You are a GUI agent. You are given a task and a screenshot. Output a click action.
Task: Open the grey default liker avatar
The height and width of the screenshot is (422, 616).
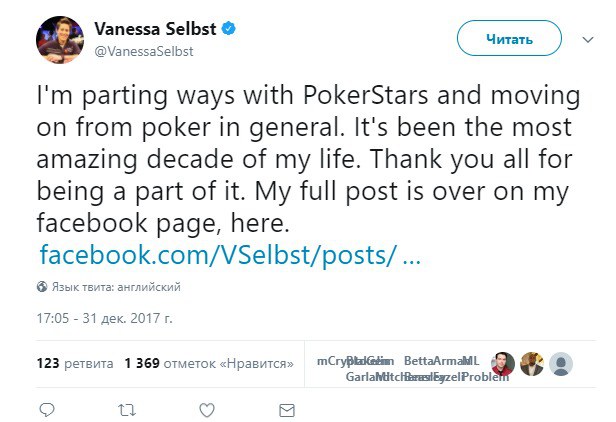click(561, 365)
